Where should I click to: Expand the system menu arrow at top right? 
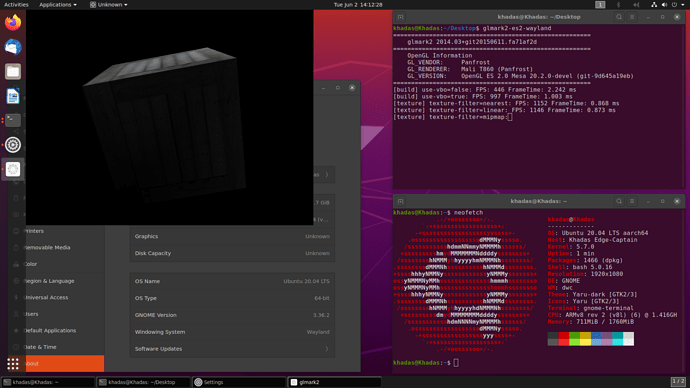coord(683,4)
